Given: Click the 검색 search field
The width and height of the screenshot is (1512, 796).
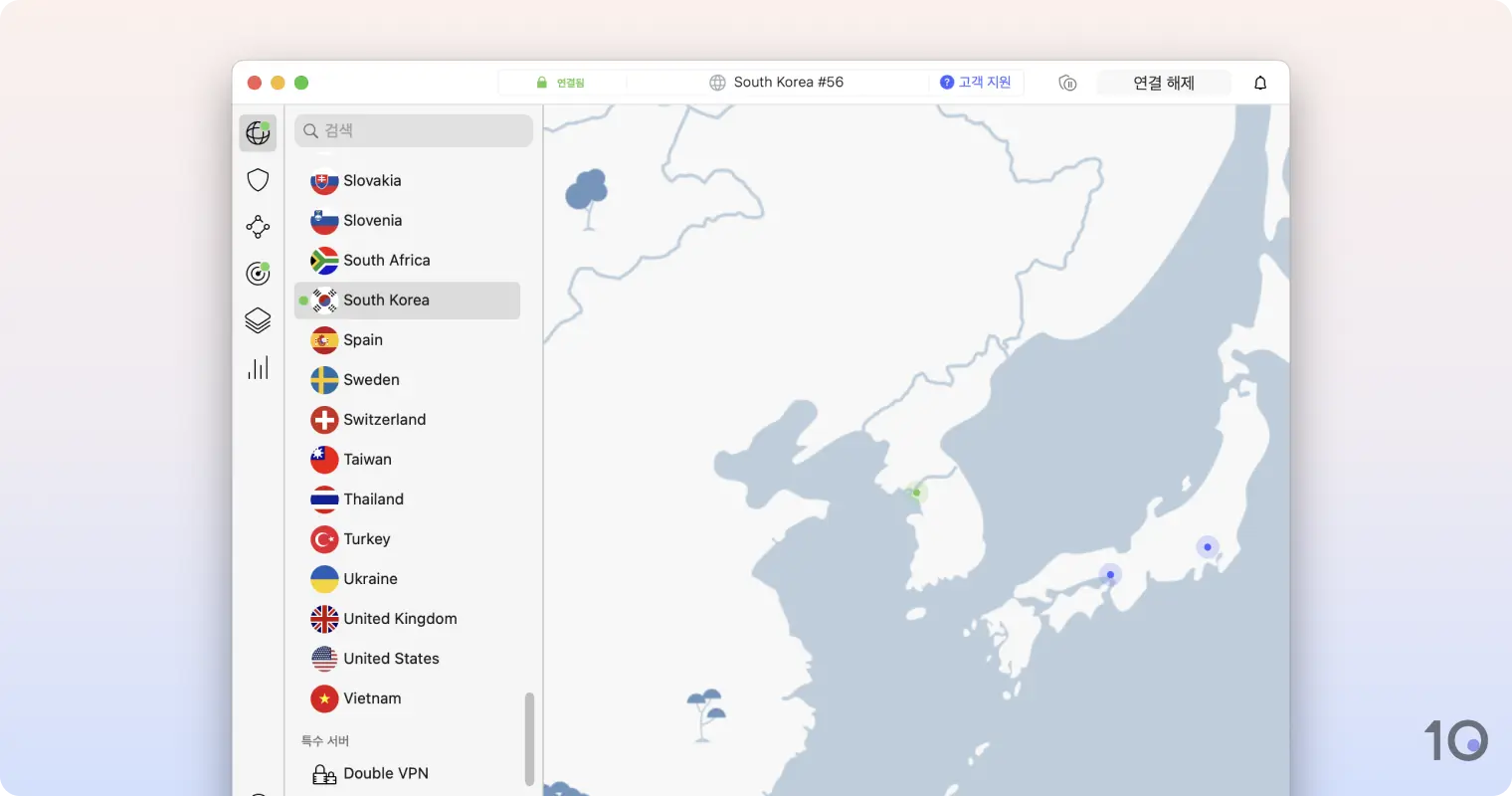Looking at the screenshot, I should [x=414, y=130].
